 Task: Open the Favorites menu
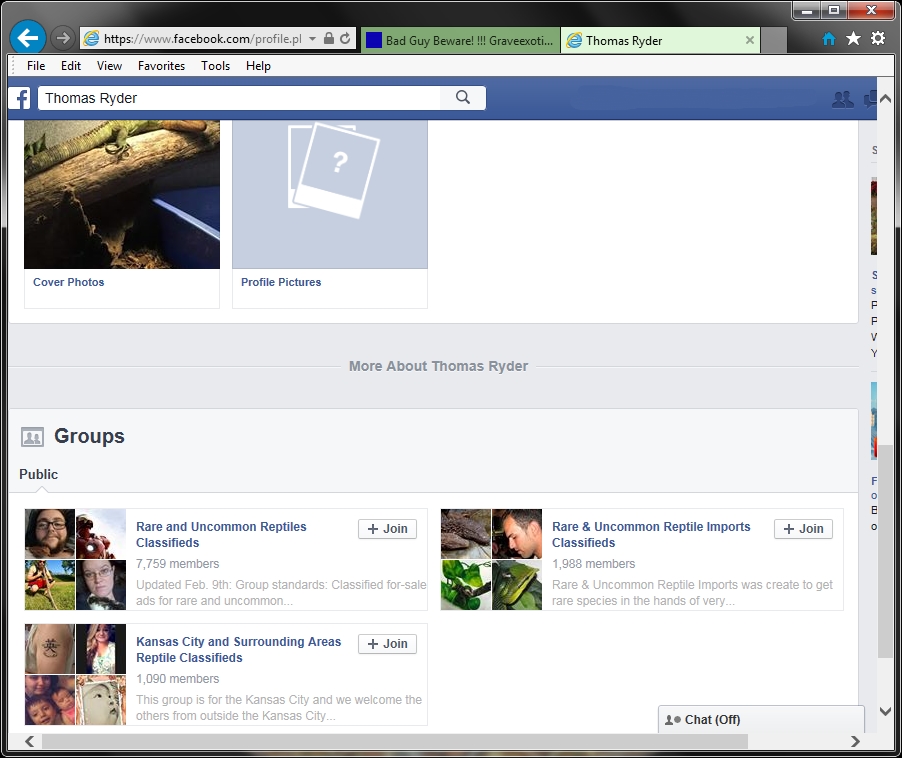click(x=161, y=66)
